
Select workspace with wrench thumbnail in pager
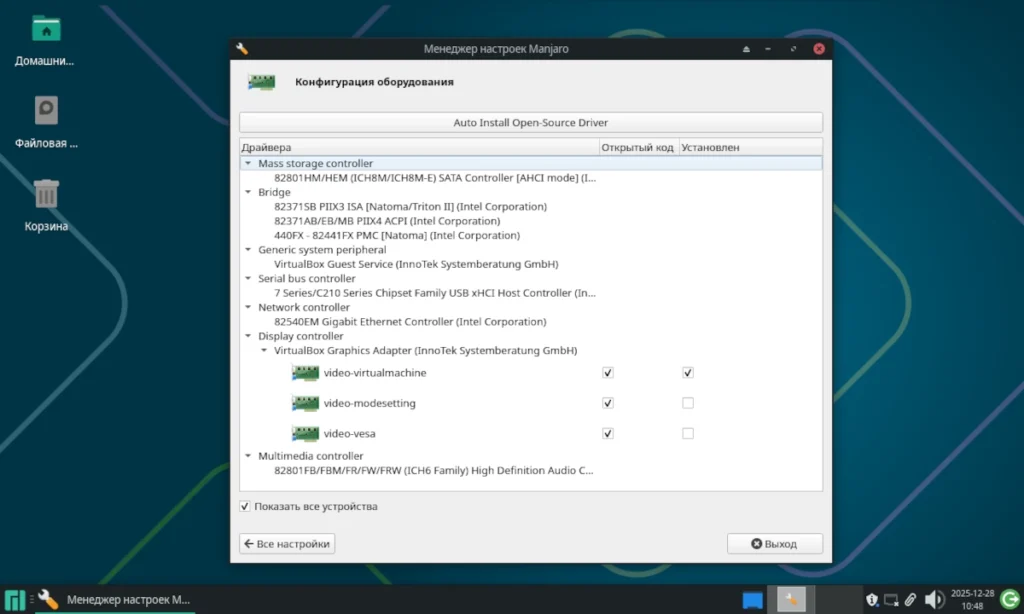click(791, 599)
